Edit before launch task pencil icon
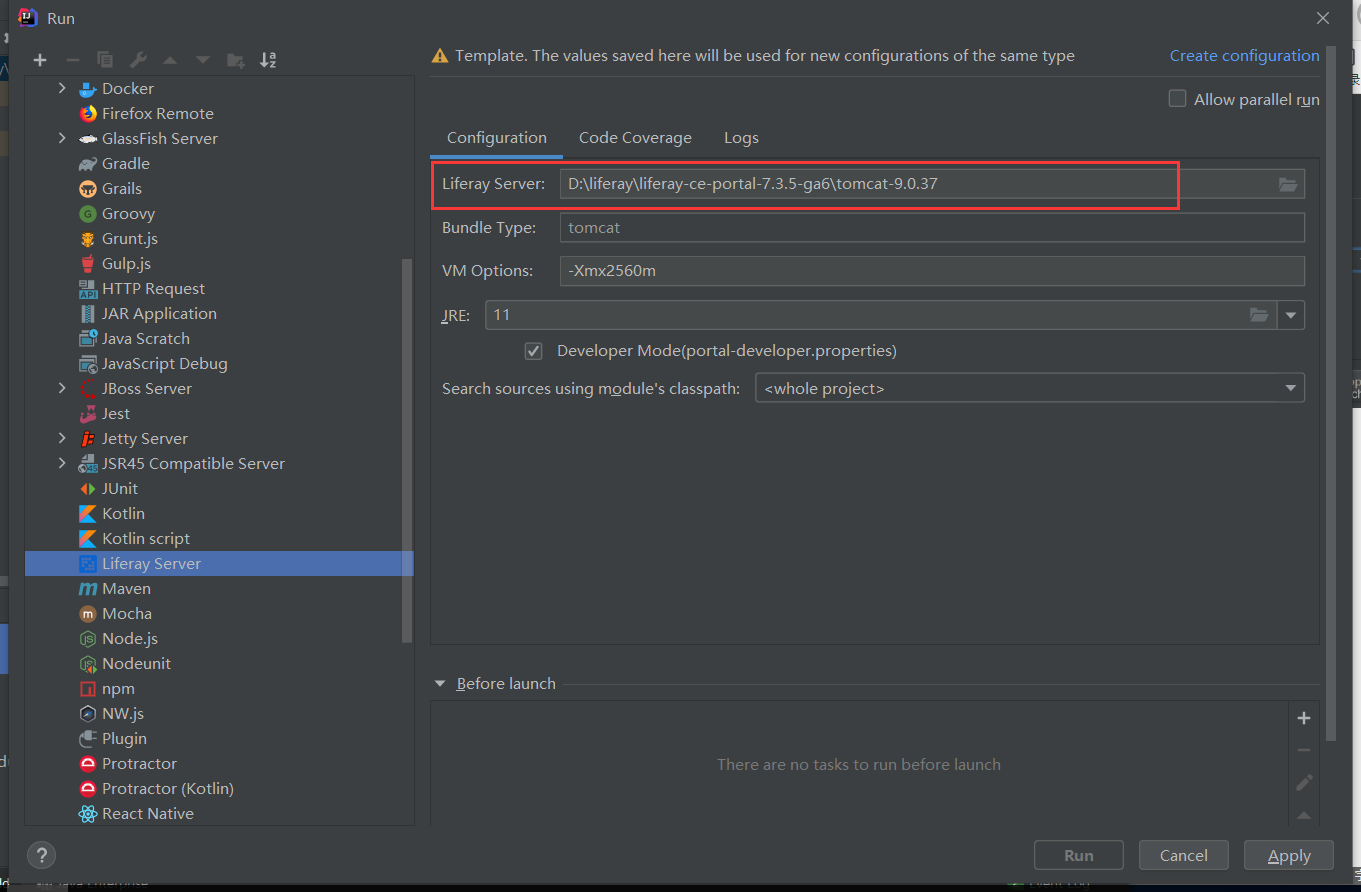1361x892 pixels. (1303, 782)
